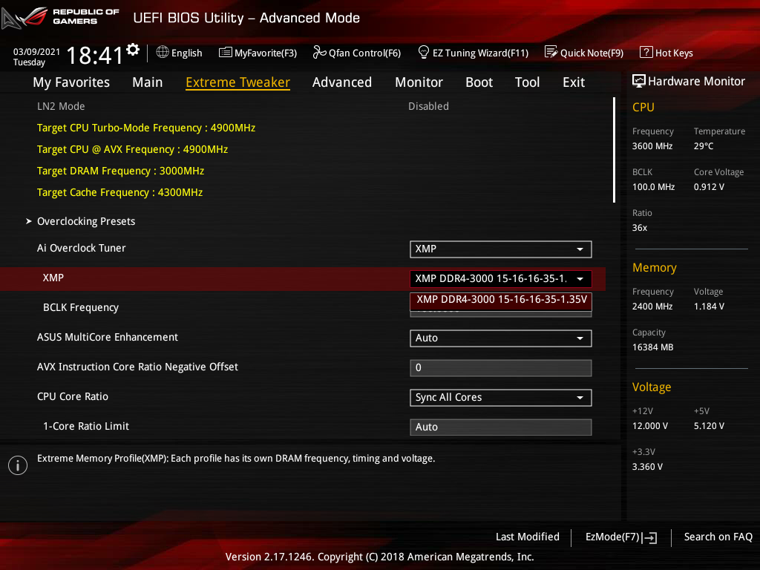Click Last Modified button

(527, 537)
